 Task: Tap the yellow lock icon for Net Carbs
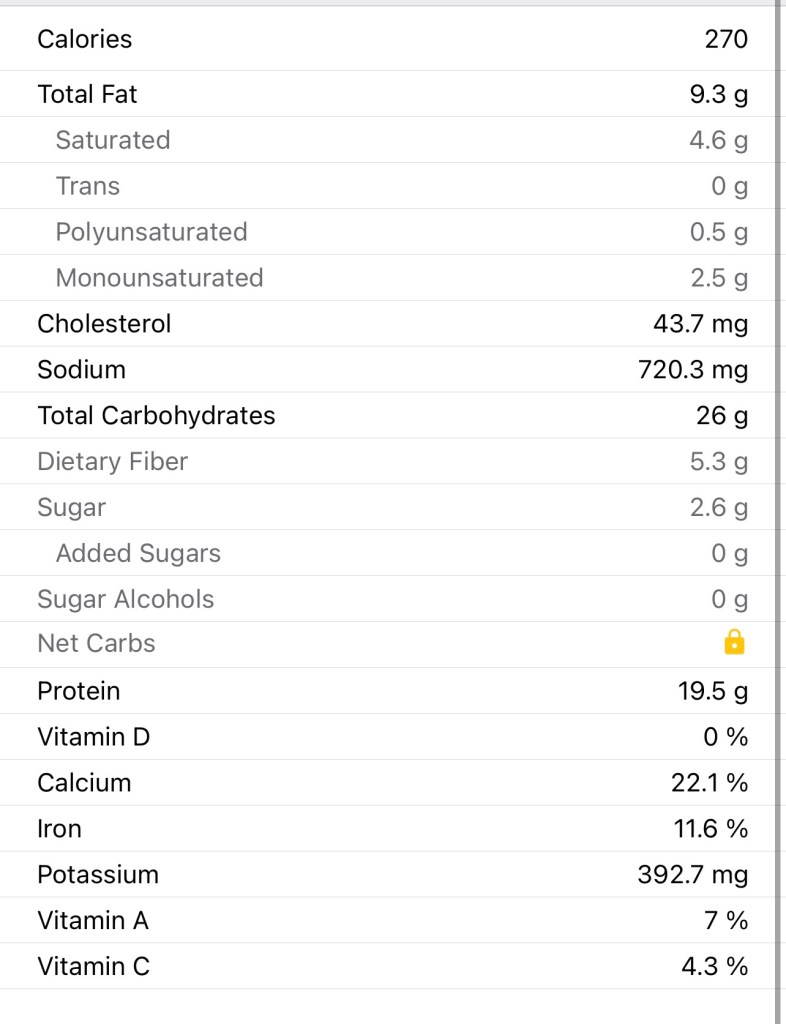(x=734, y=643)
